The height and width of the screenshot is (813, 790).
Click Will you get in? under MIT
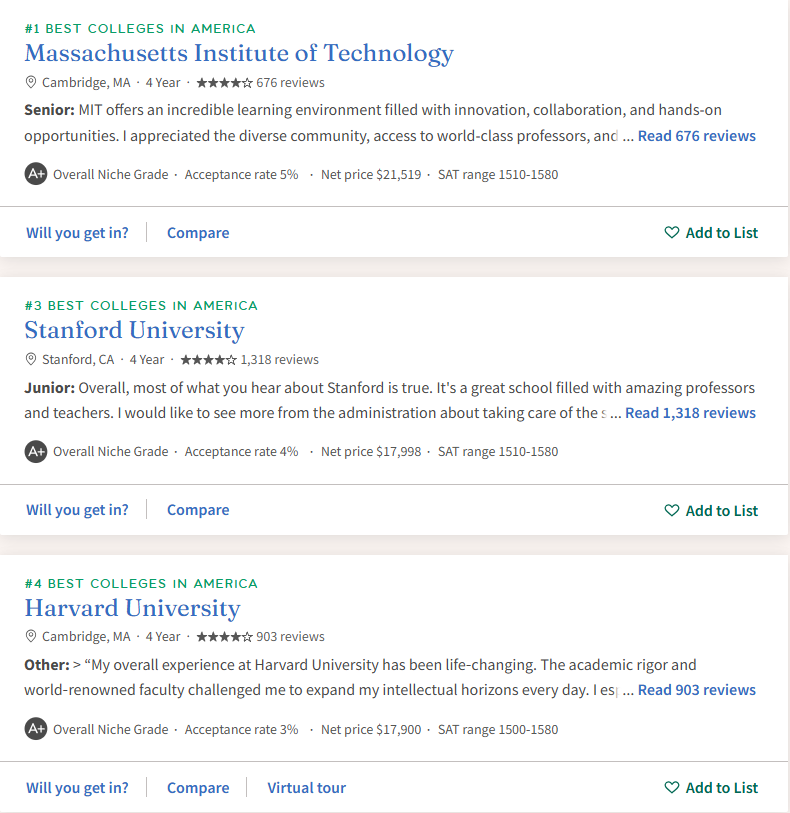tap(77, 232)
